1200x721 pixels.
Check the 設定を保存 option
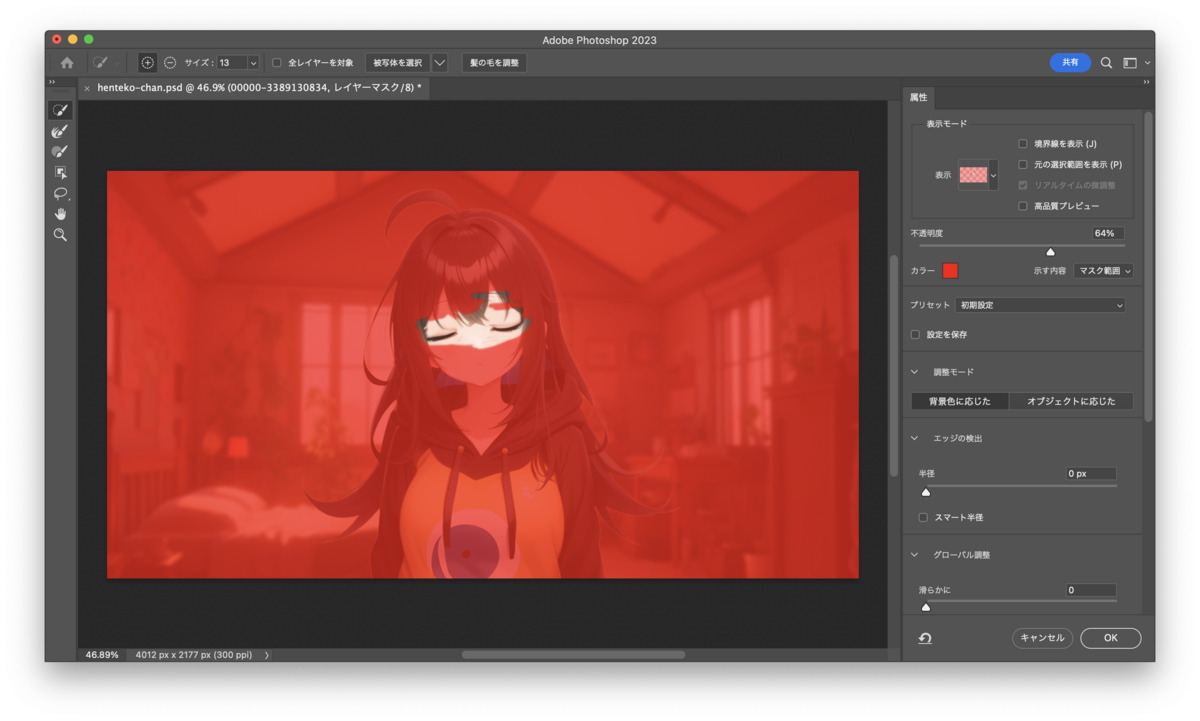[915, 335]
